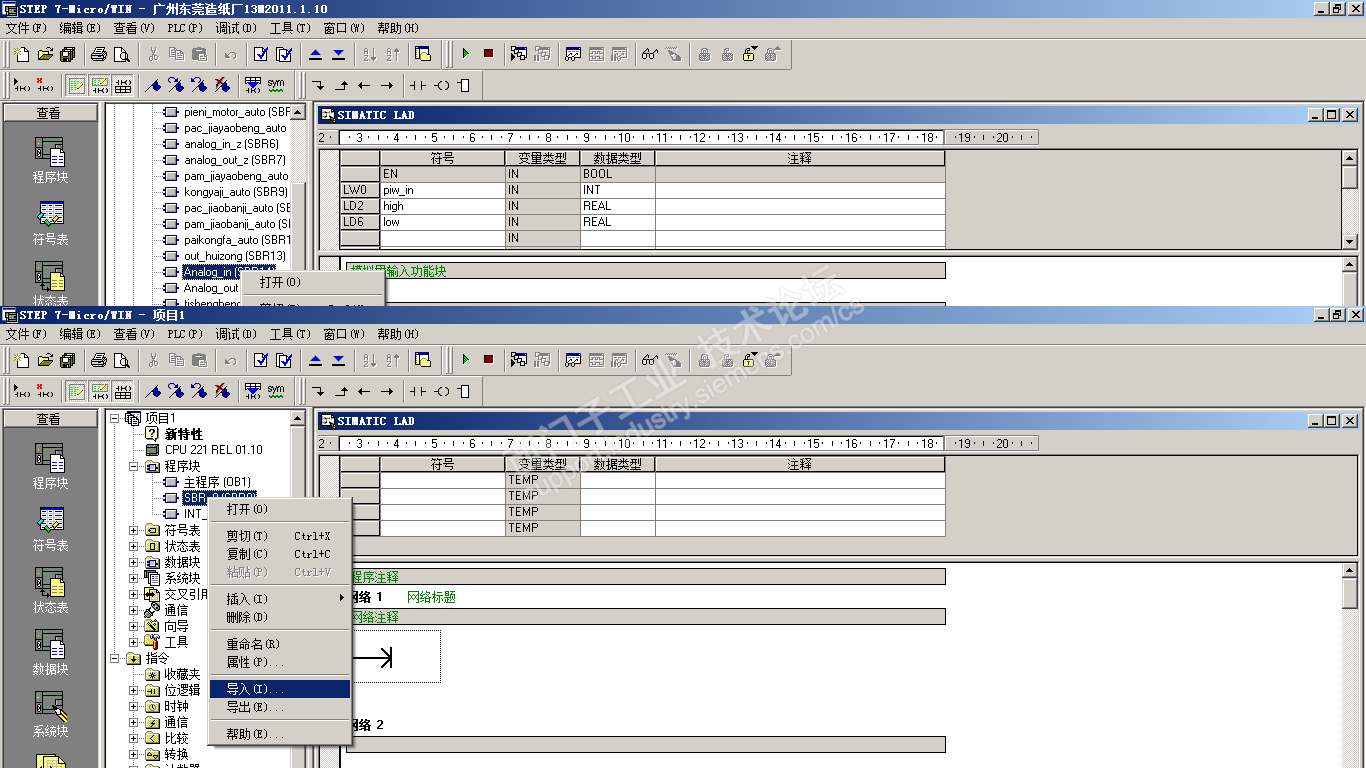This screenshot has height=768, width=1366.
Task: Open 系统块 from 项目1 window's 查看 bar
Action: 50,714
